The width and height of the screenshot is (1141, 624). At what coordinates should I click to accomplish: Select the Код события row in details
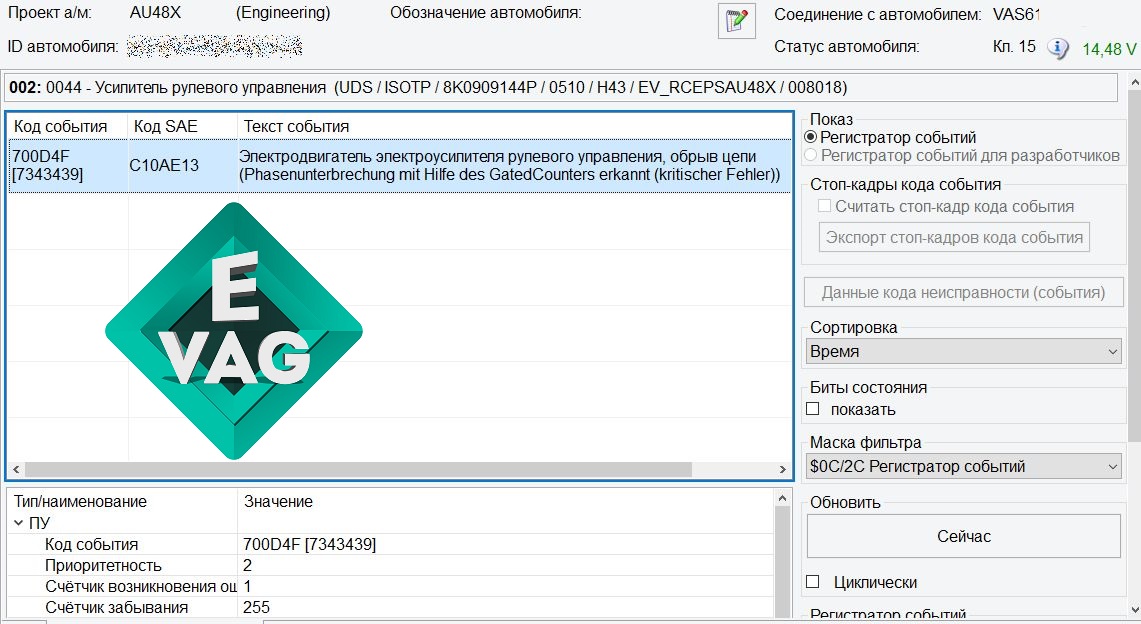390,544
